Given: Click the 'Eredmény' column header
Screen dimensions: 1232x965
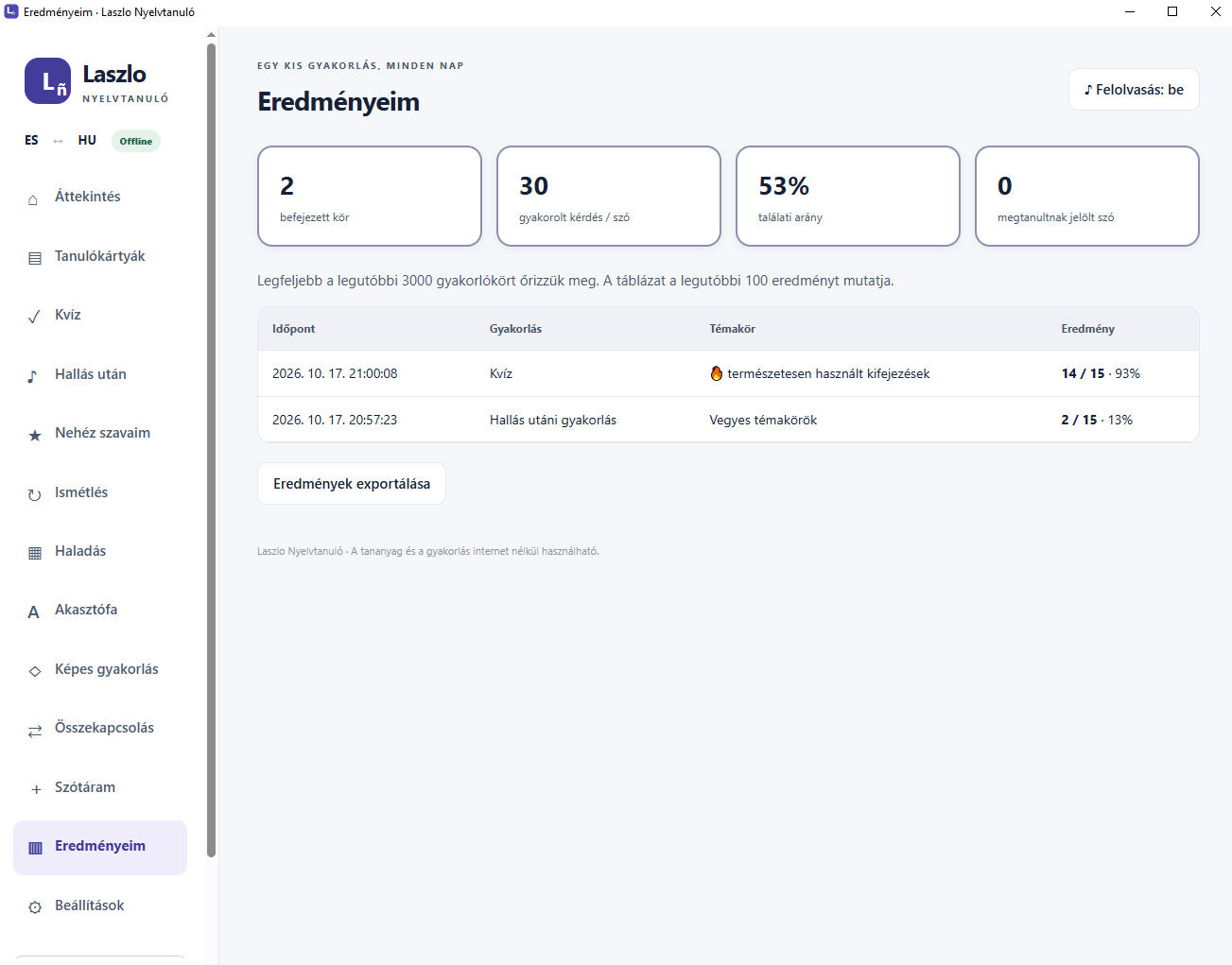Looking at the screenshot, I should [x=1088, y=329].
